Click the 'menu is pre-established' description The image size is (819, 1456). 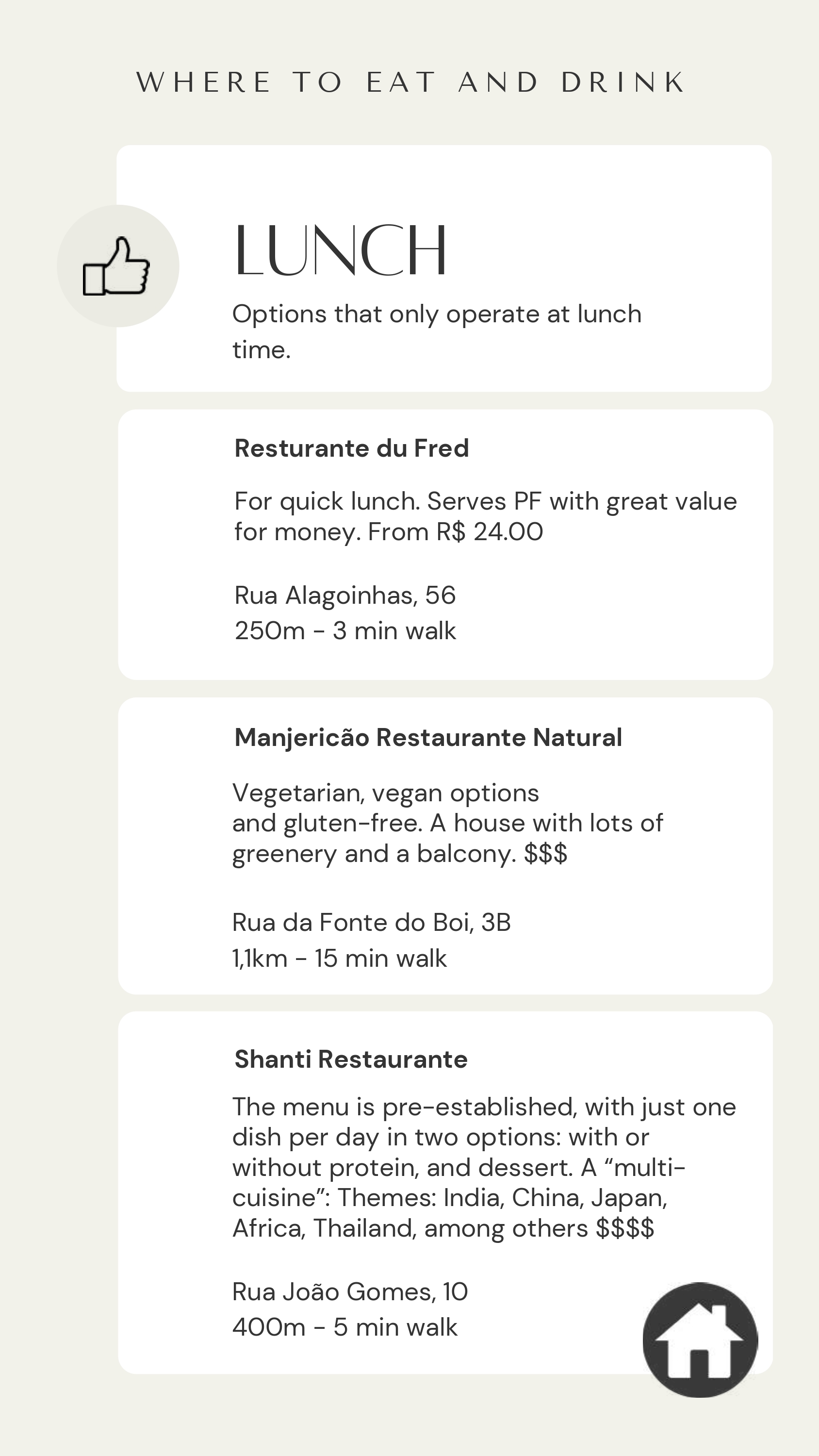pos(484,1107)
